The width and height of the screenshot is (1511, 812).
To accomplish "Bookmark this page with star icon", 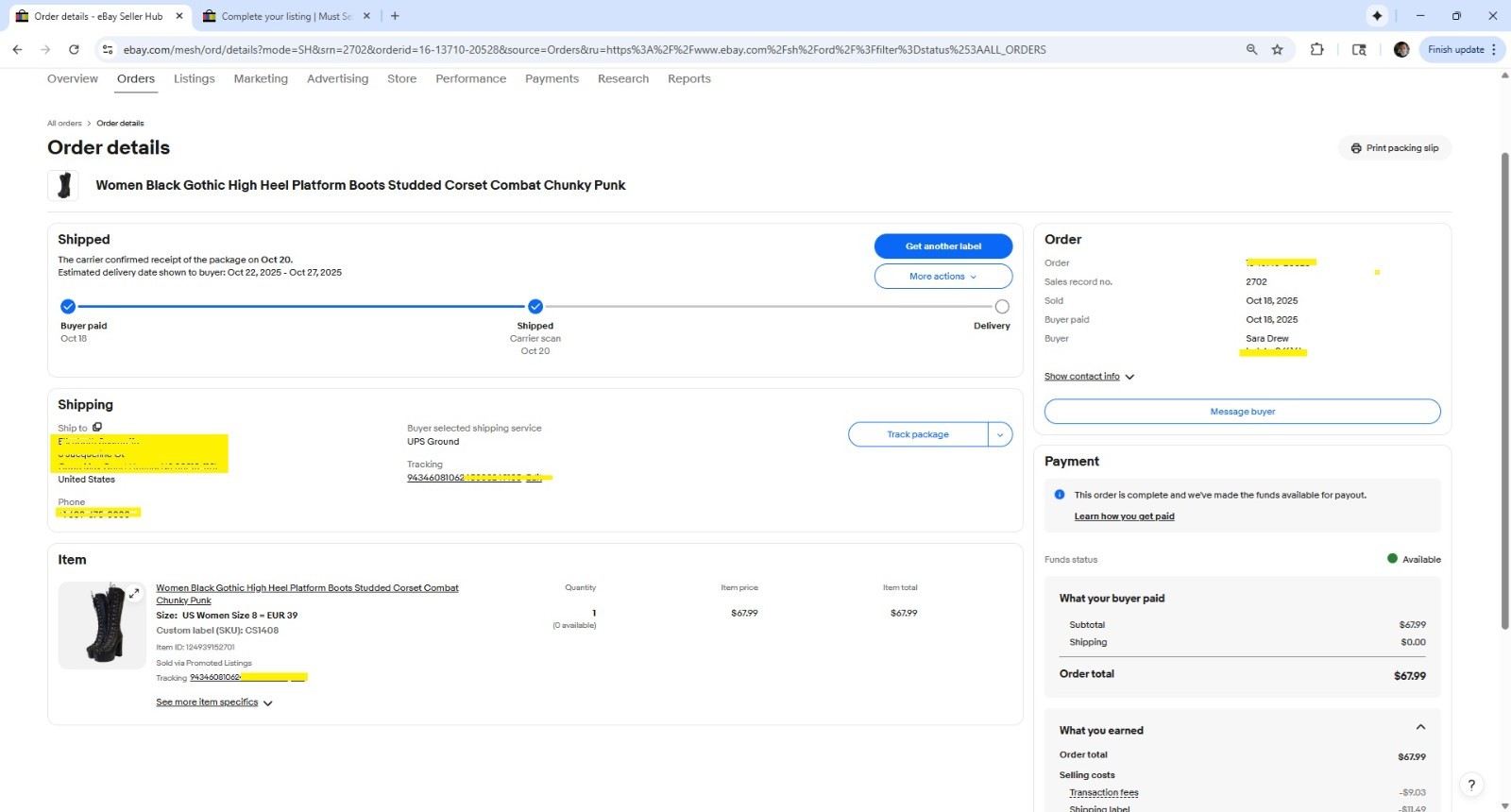I will coord(1278,49).
